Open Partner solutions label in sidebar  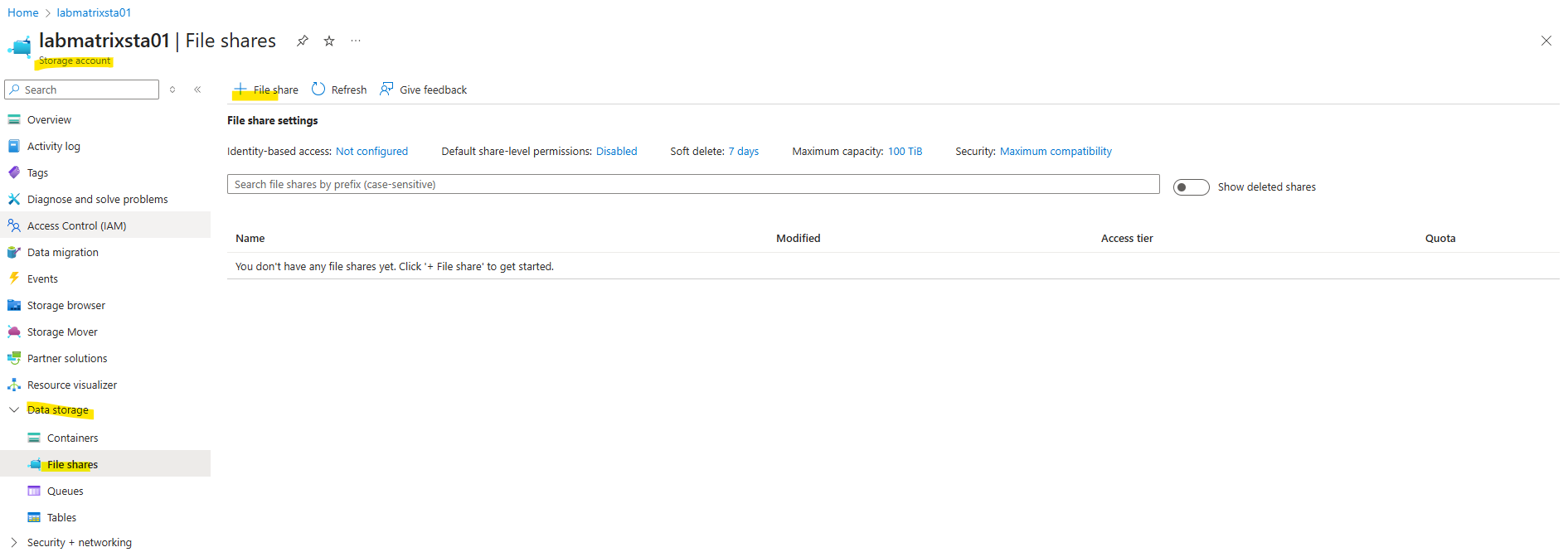67,359
